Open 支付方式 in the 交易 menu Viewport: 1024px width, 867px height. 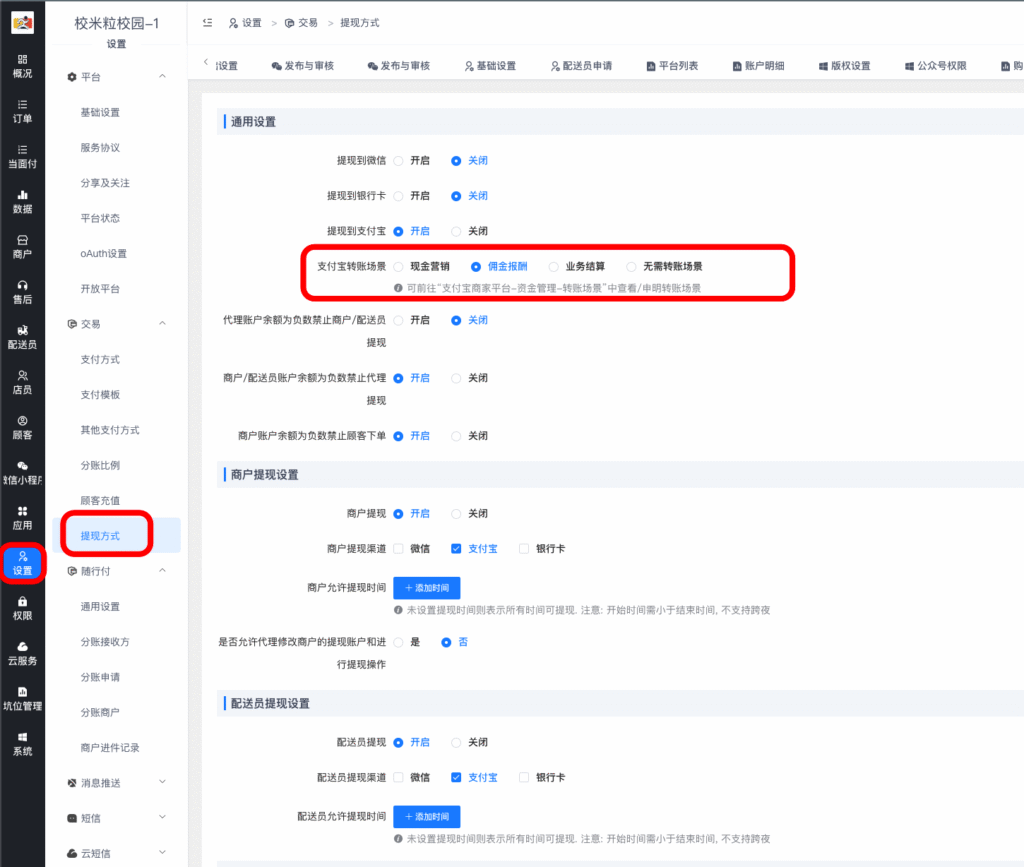[x=100, y=359]
